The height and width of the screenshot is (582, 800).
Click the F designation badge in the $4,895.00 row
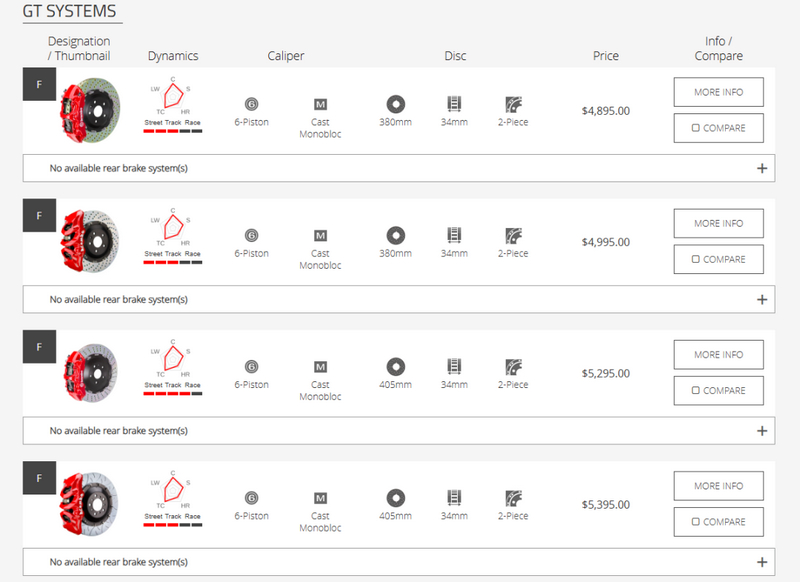click(x=39, y=84)
